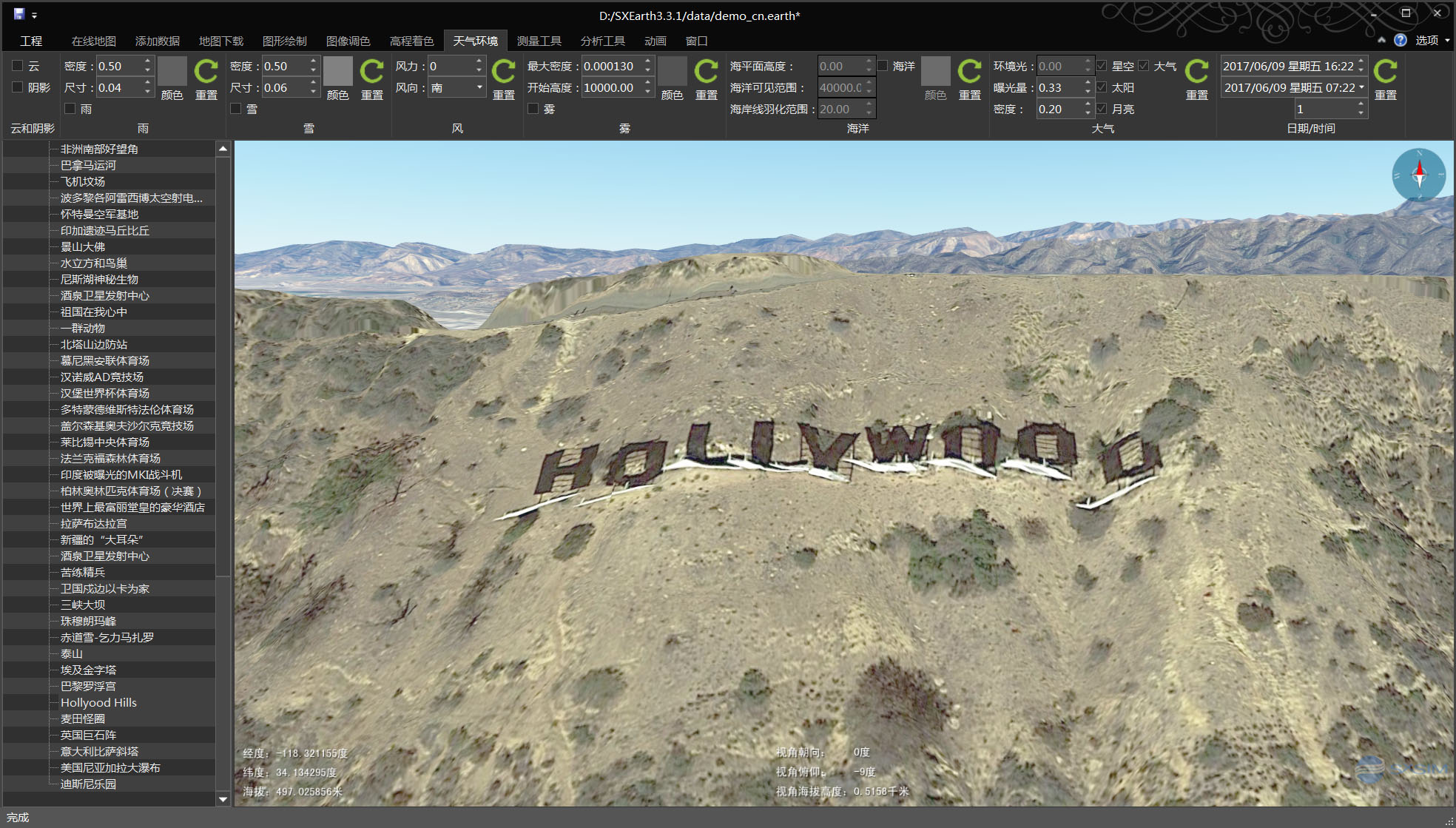
Task: Open the blue help question mark icon
Action: pyautogui.click(x=1401, y=40)
